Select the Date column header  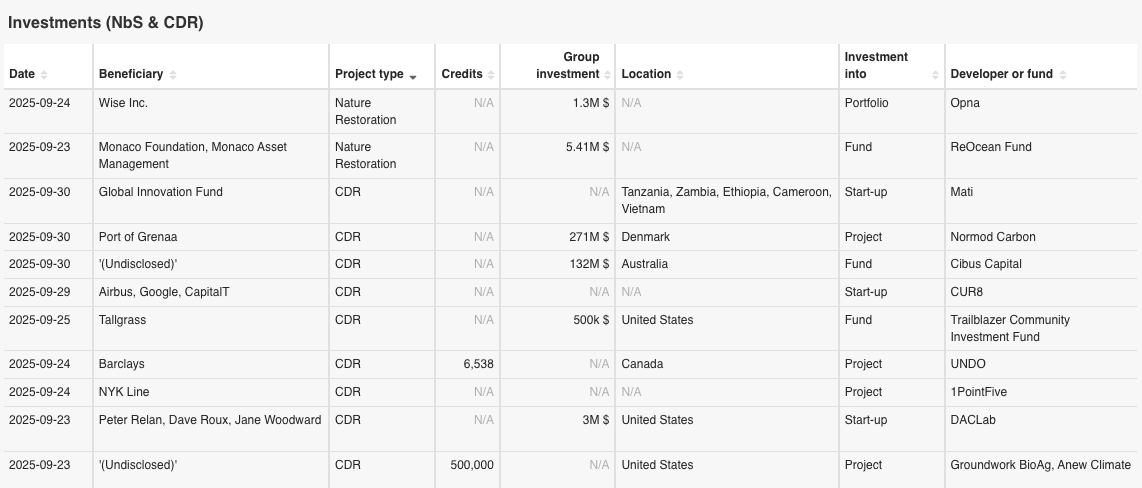[x=22, y=74]
